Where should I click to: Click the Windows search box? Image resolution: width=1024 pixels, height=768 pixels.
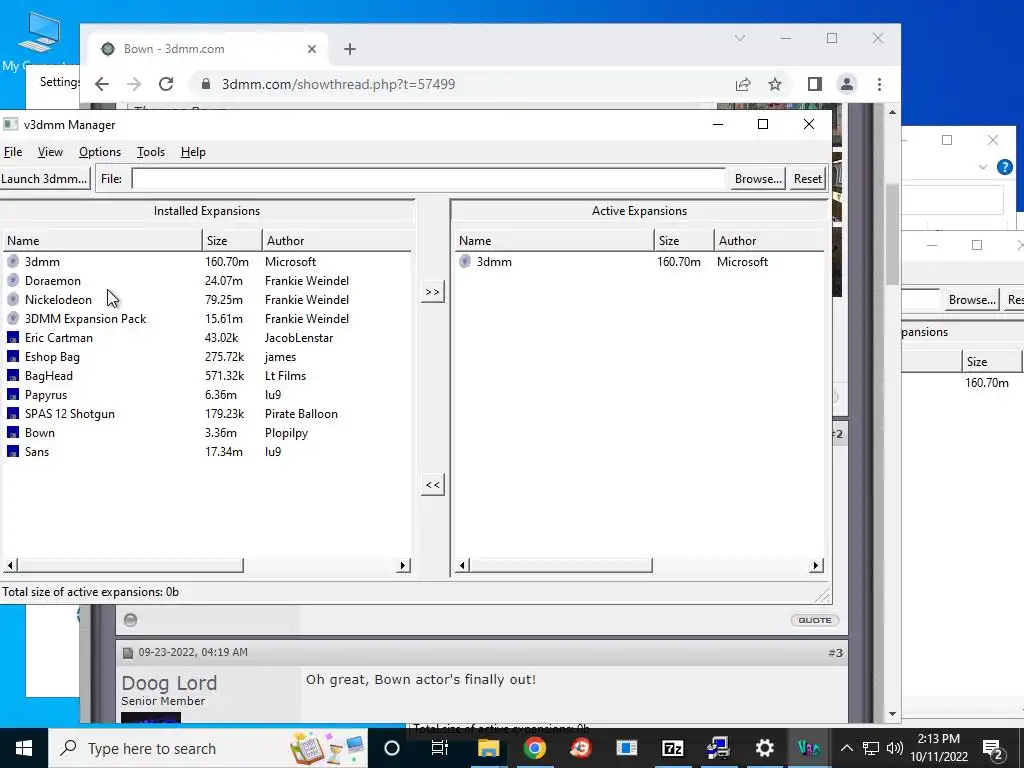click(x=208, y=748)
